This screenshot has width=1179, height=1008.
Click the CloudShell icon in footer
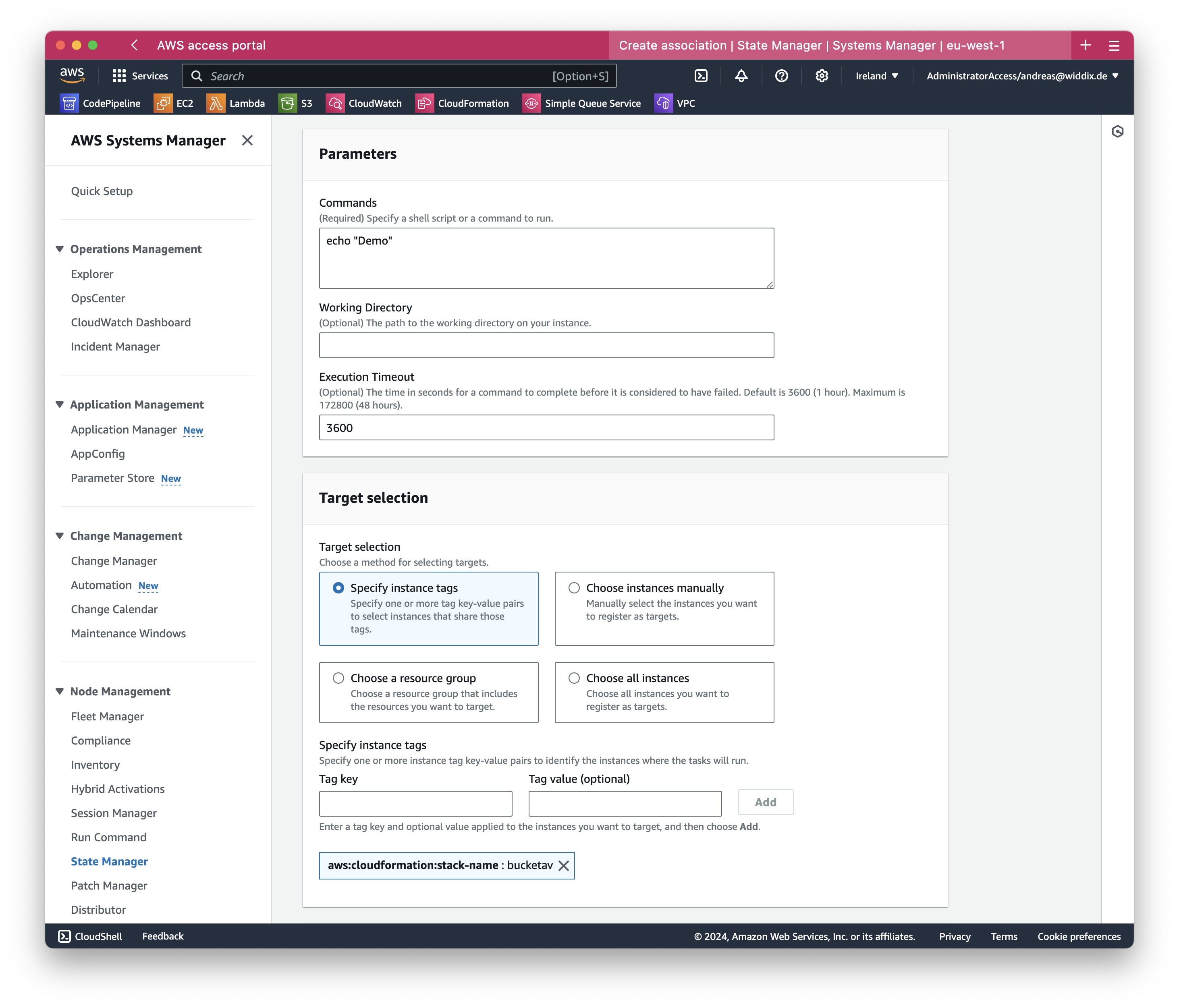pos(64,936)
